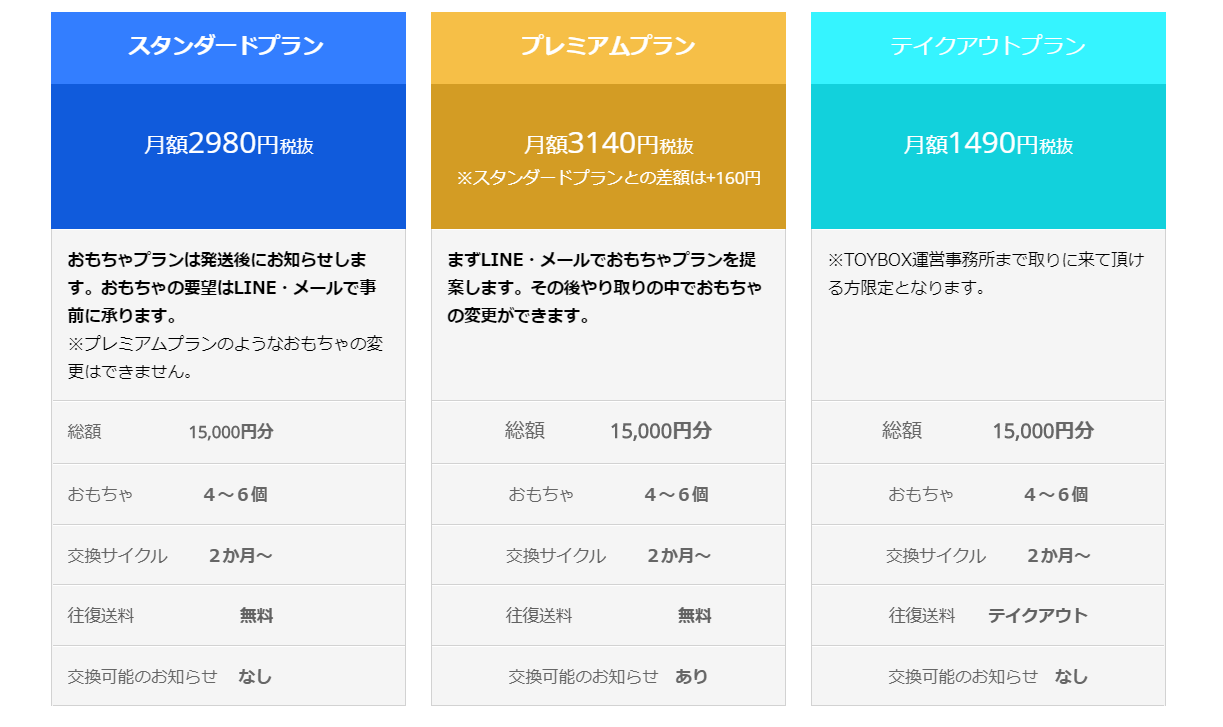Click the TOYBOX運営事務所 pickup note
Image resolution: width=1223 pixels, height=727 pixels.
pos(986,274)
